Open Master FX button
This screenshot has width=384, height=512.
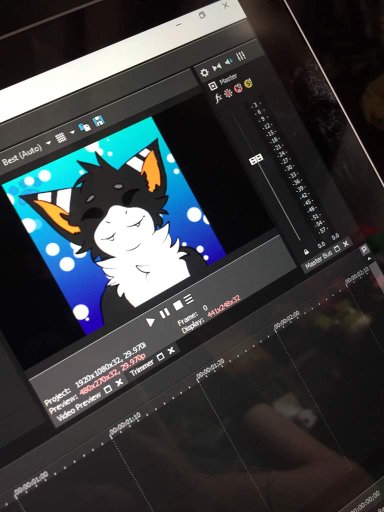pos(218,98)
